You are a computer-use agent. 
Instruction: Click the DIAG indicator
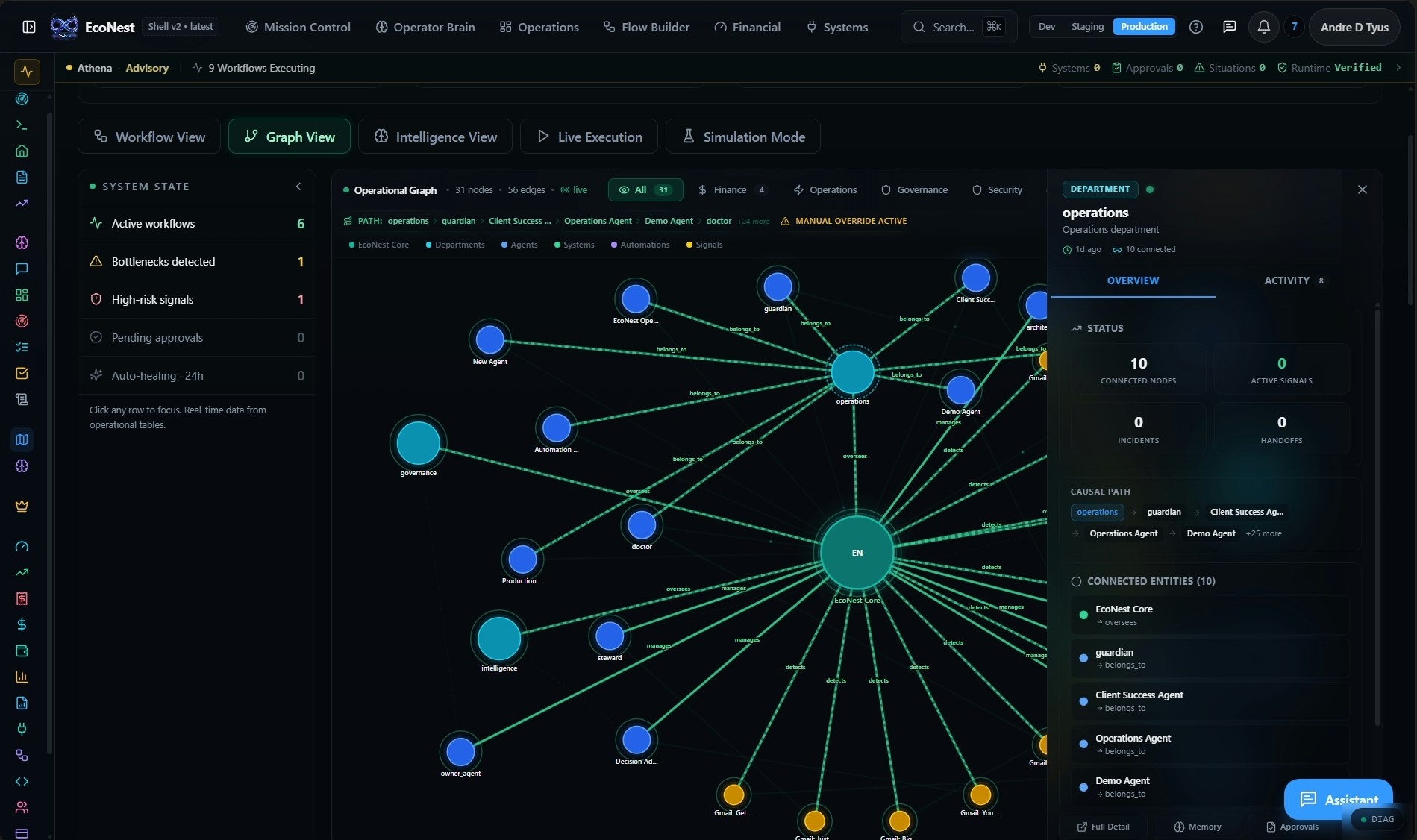click(1376, 819)
